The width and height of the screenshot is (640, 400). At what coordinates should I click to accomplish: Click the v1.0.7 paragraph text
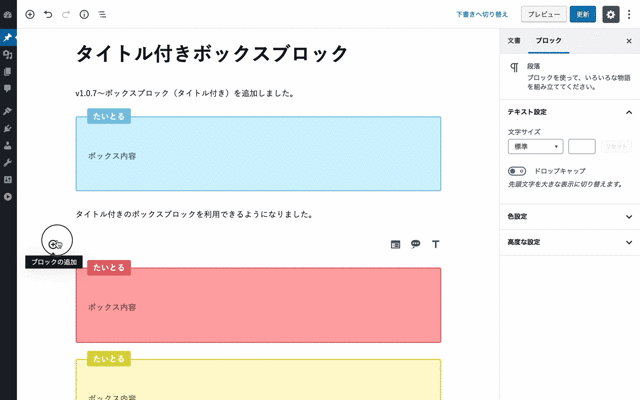click(184, 93)
